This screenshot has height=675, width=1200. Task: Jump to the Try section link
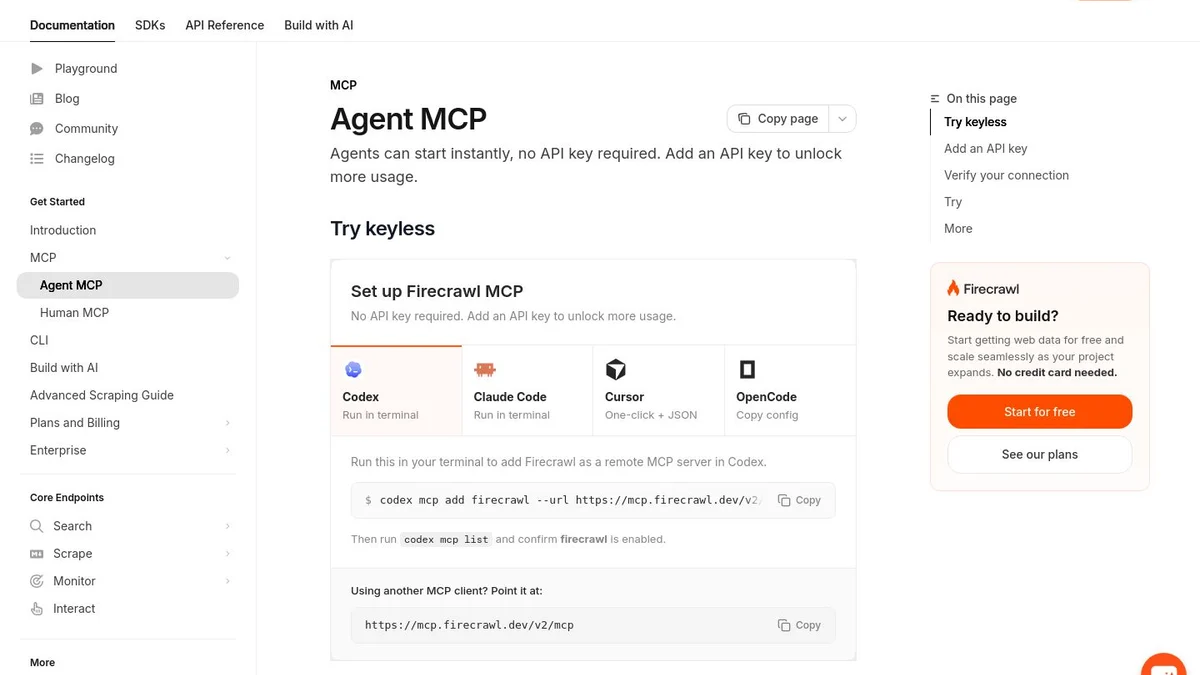(953, 202)
